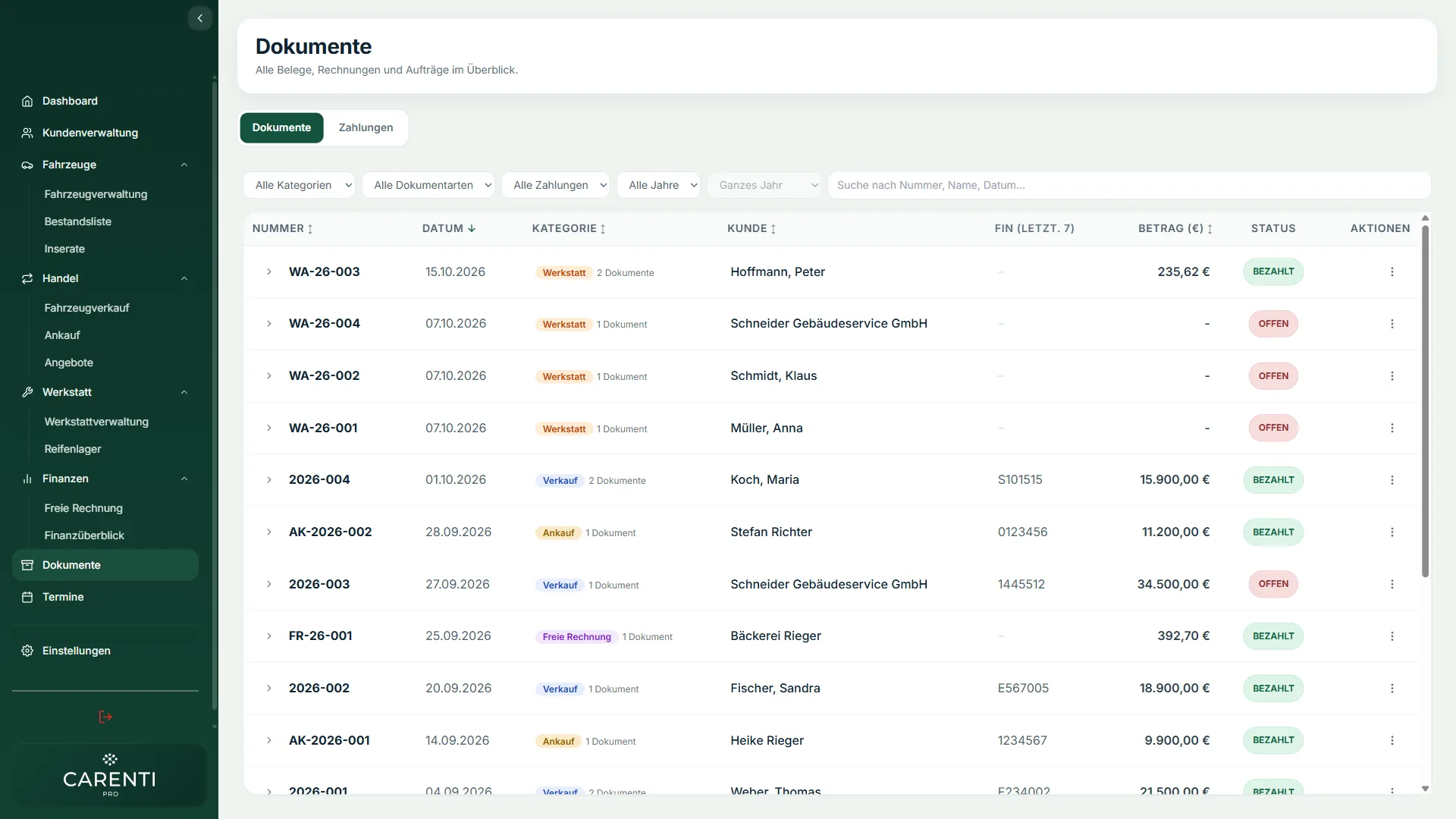Click the BEZAHLT status of 2026-002
The width and height of the screenshot is (1456, 819).
click(1273, 689)
